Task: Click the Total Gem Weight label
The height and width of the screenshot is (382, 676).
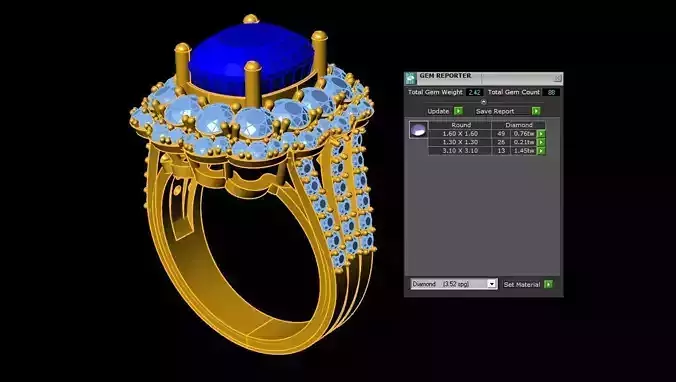Action: tap(435, 92)
